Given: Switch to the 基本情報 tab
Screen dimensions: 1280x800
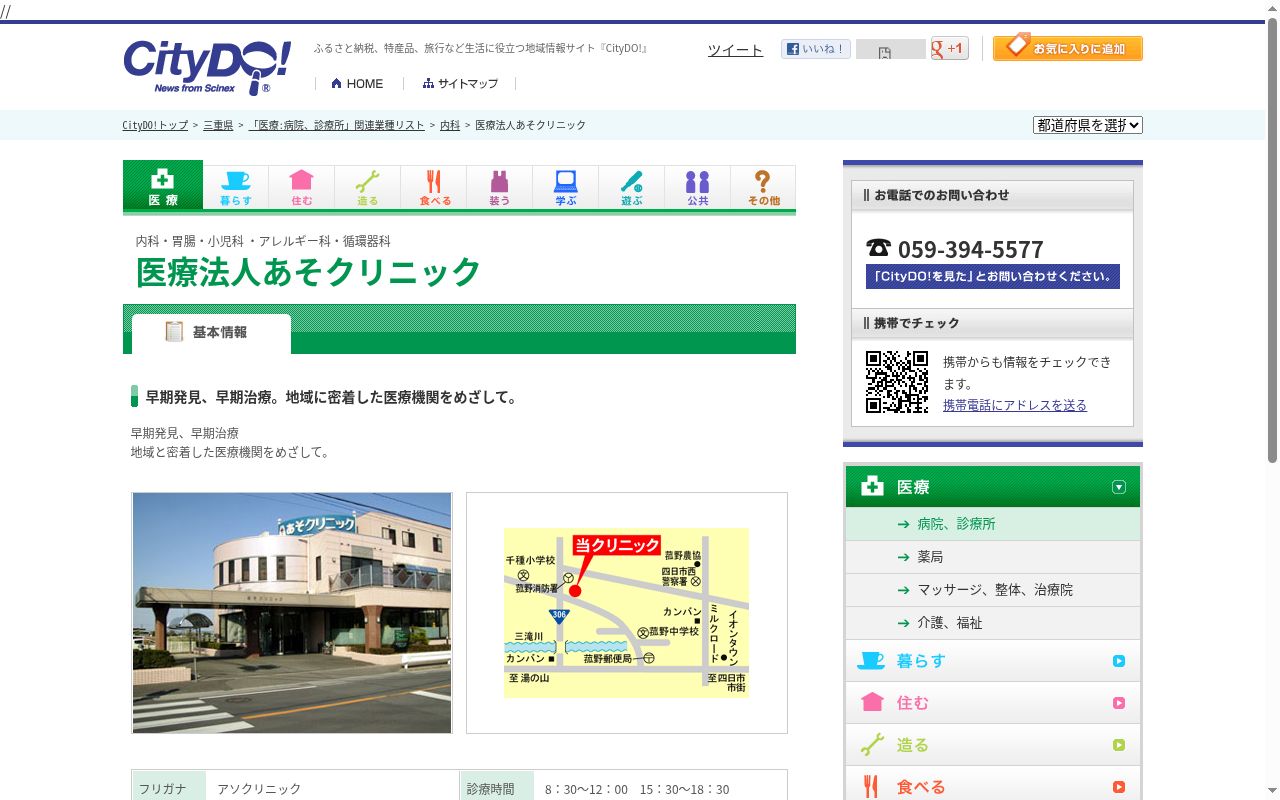Looking at the screenshot, I should click(x=211, y=333).
